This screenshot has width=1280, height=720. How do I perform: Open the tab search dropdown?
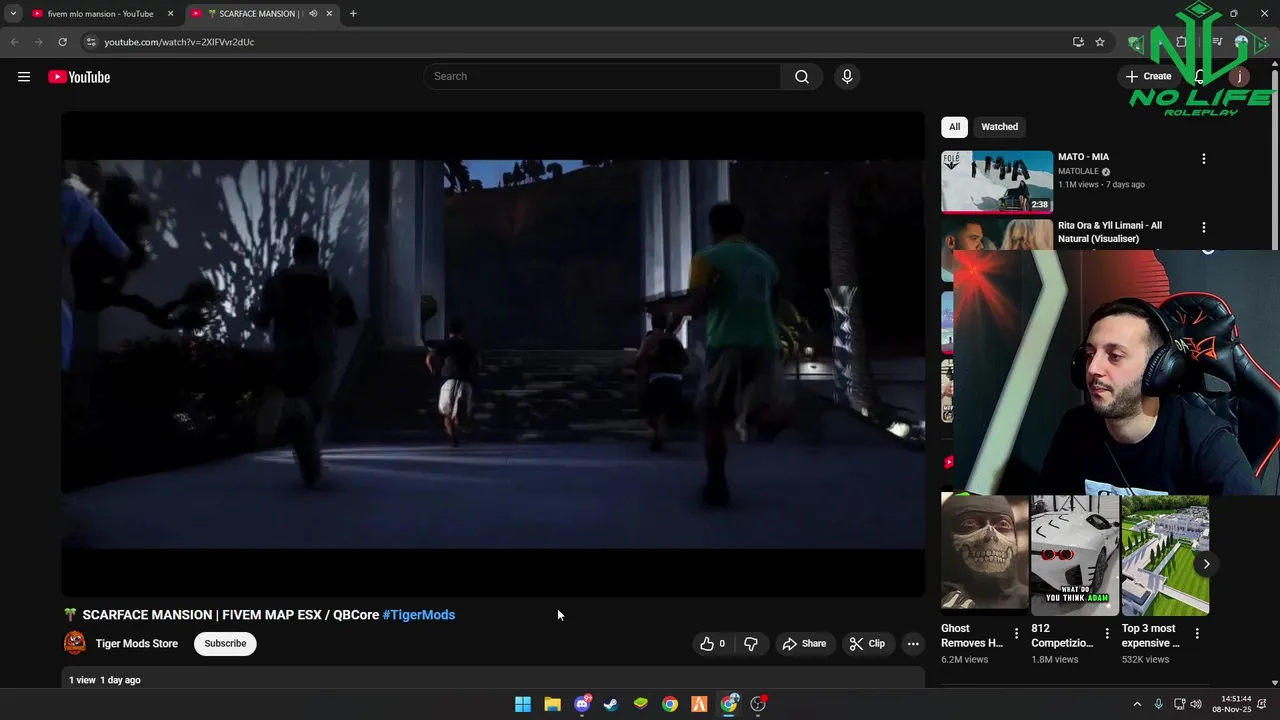(13, 14)
